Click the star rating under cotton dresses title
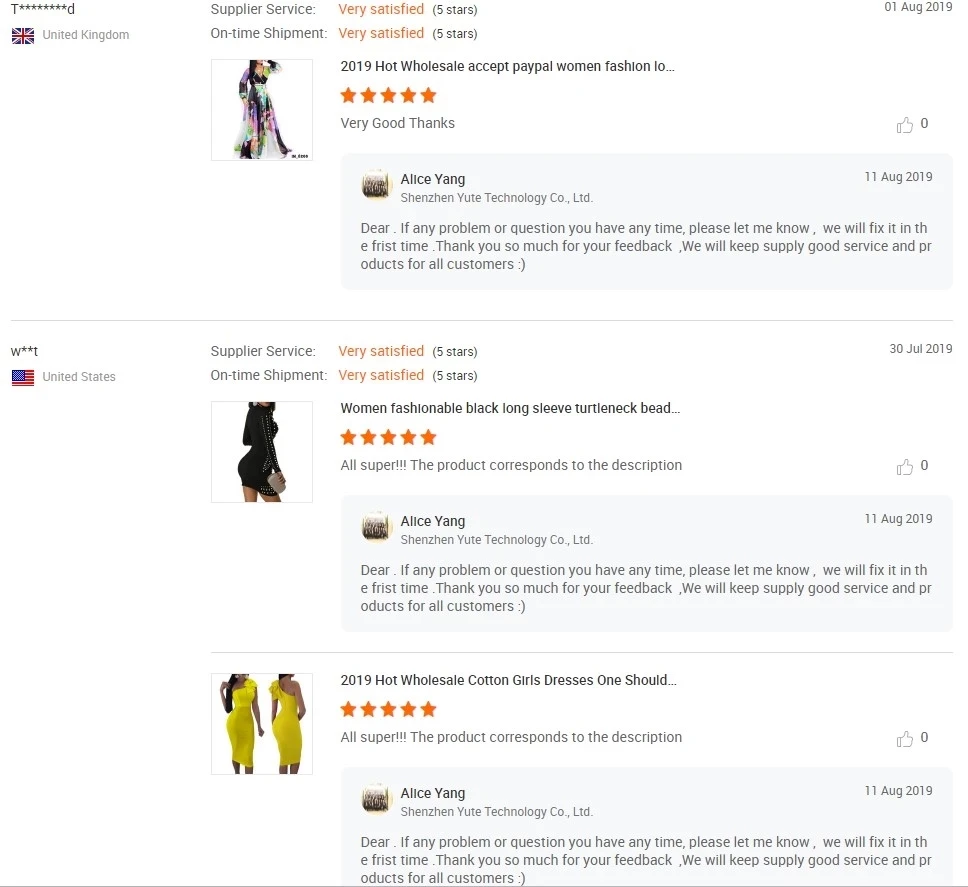Viewport: 968px width, 887px height. 388,710
